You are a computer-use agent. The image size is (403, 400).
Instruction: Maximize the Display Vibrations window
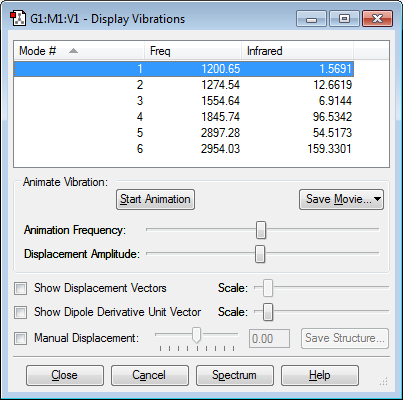click(x=344, y=19)
